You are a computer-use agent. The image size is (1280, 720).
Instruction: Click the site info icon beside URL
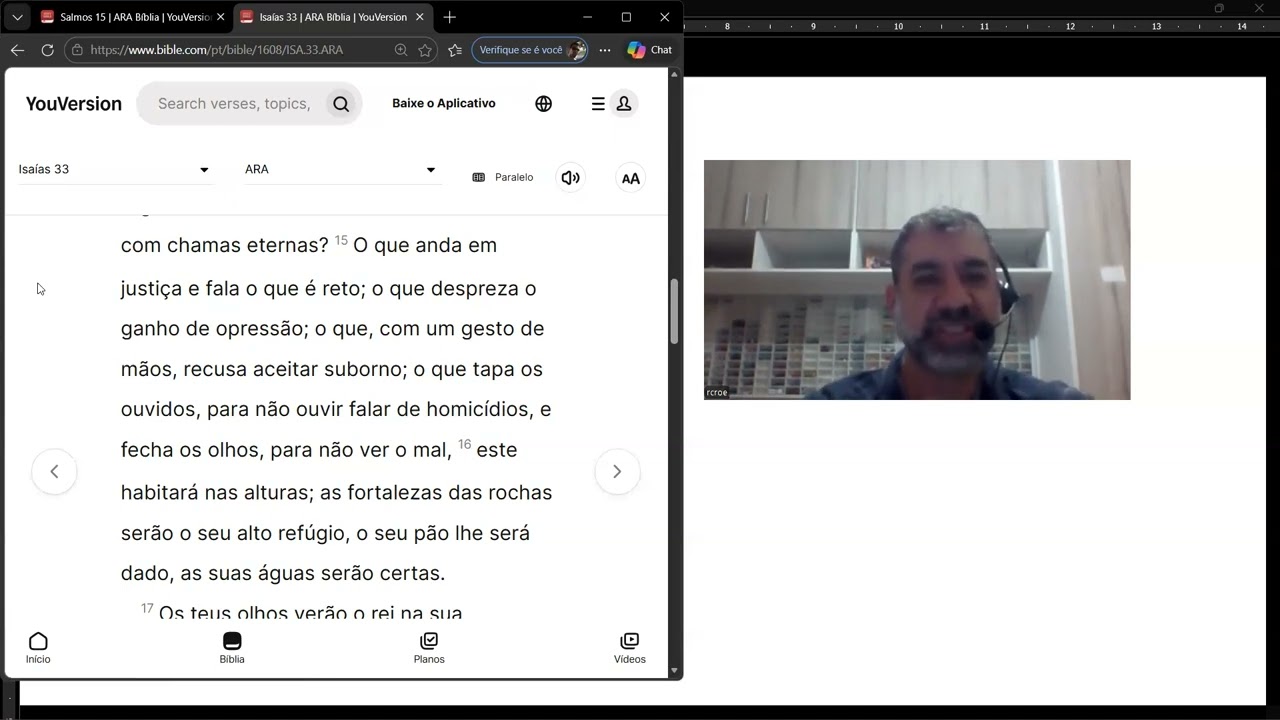coord(77,50)
